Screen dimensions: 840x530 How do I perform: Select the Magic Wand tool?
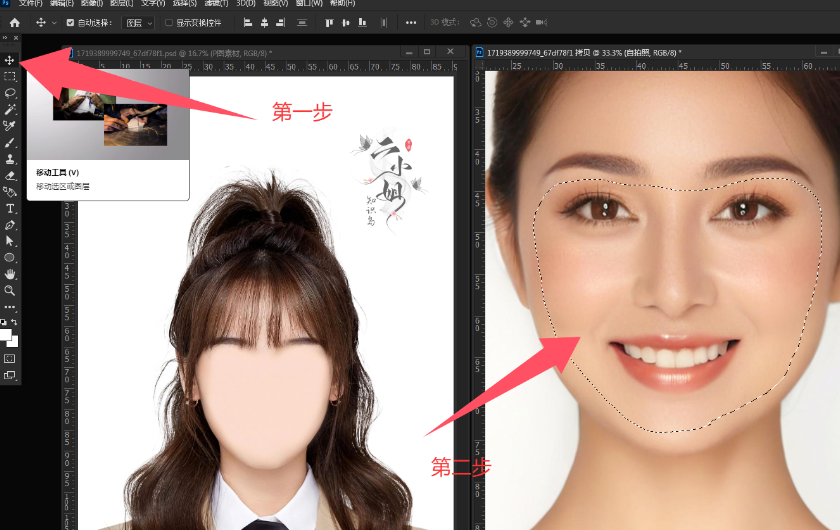[x=10, y=110]
